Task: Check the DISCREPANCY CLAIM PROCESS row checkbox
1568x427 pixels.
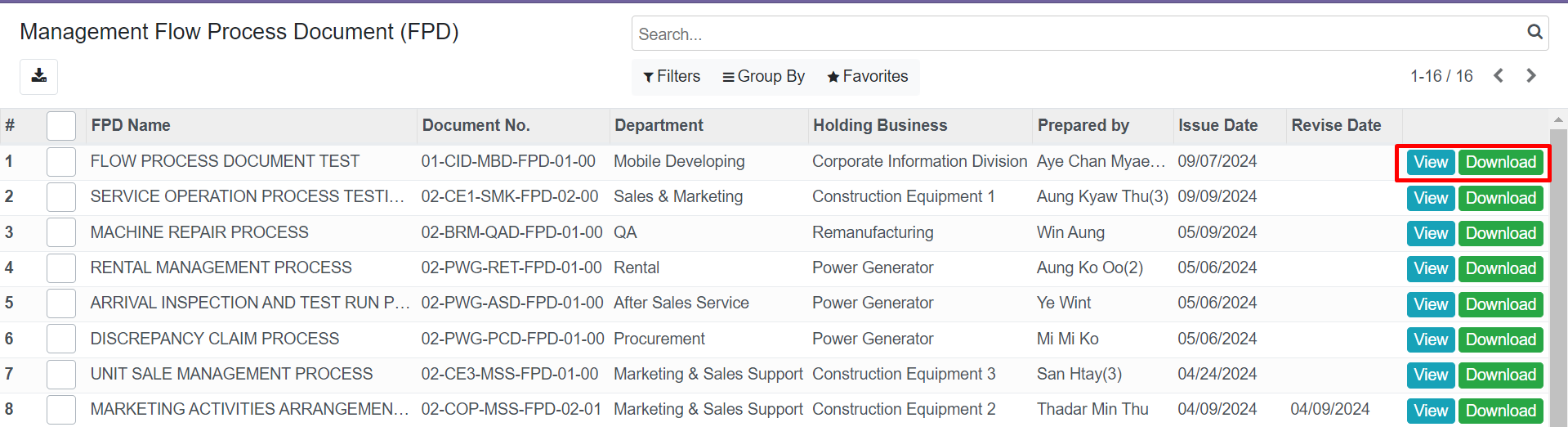Action: [61, 339]
